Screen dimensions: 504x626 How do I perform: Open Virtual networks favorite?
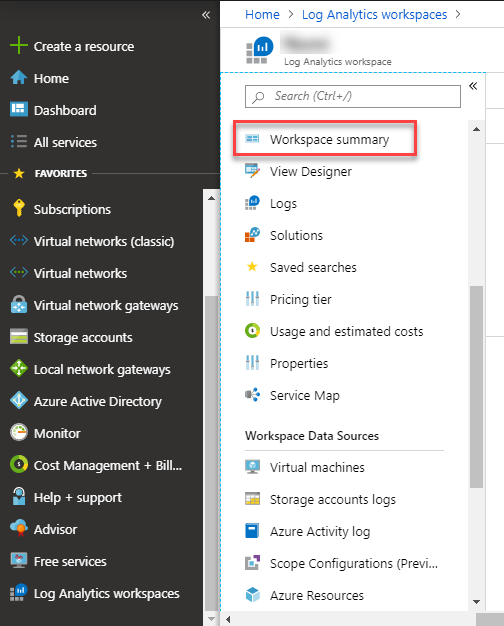(80, 273)
